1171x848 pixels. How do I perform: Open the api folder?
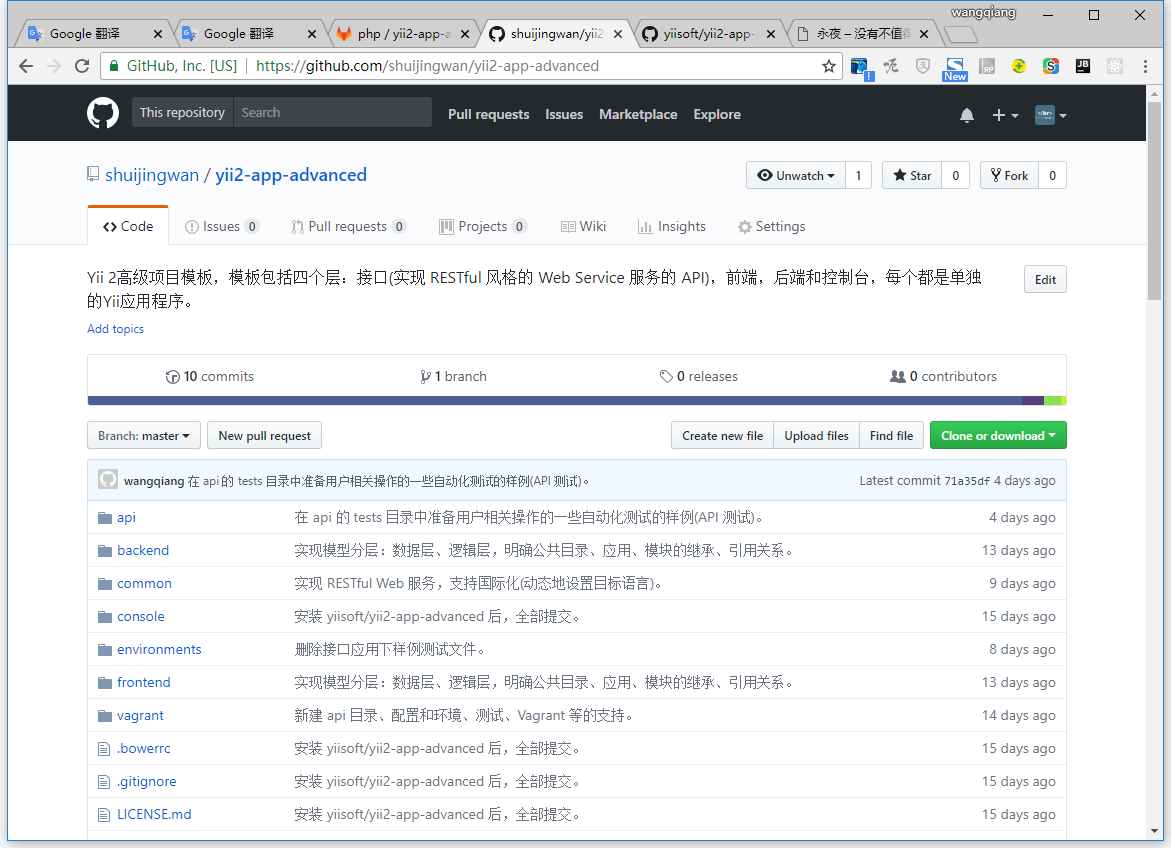(x=126, y=517)
